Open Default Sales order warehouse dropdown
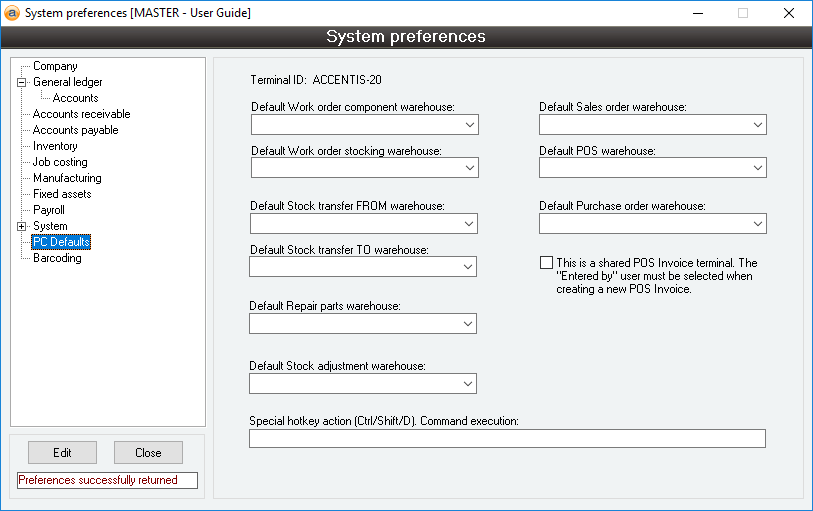The height and width of the screenshot is (511, 813). 757,125
